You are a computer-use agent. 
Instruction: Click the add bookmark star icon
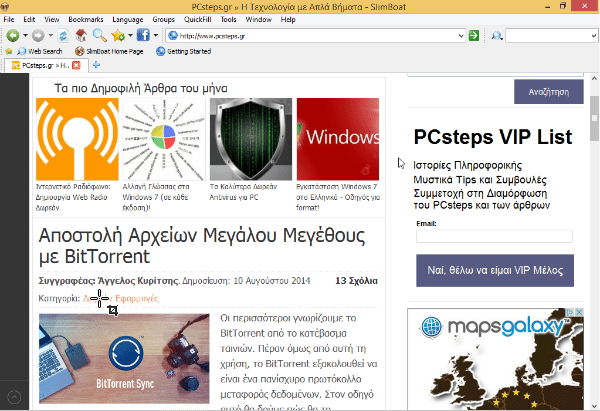click(118, 36)
